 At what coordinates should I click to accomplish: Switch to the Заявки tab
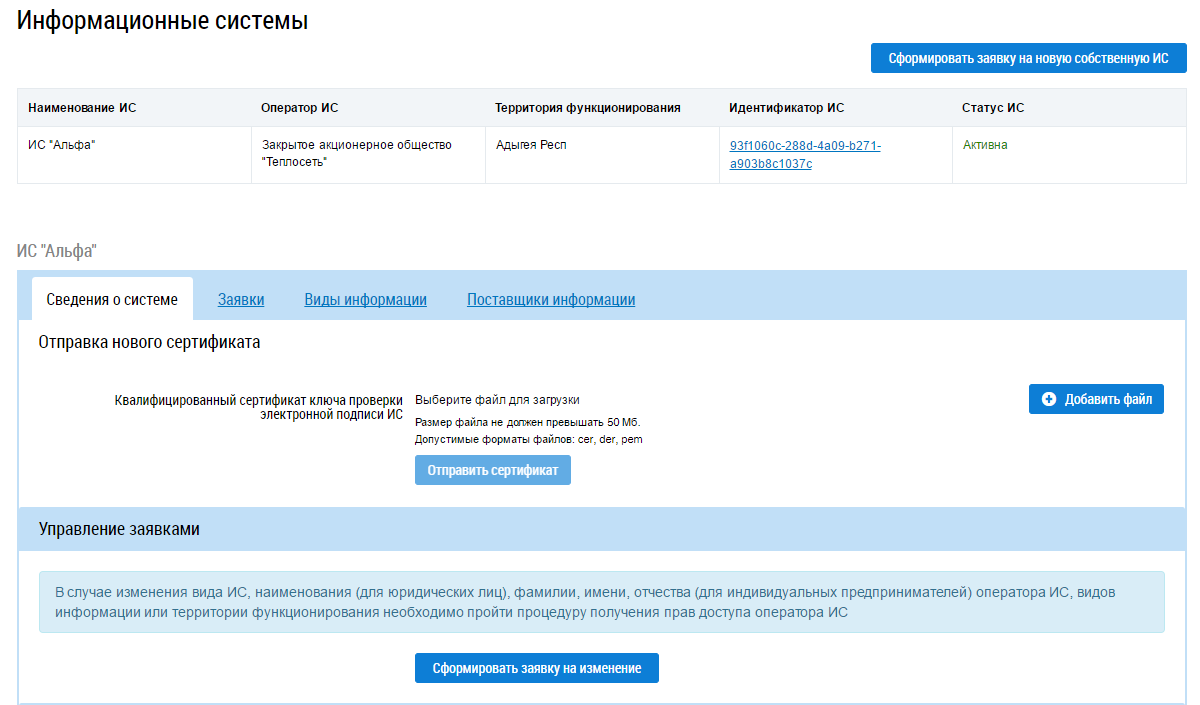[241, 299]
